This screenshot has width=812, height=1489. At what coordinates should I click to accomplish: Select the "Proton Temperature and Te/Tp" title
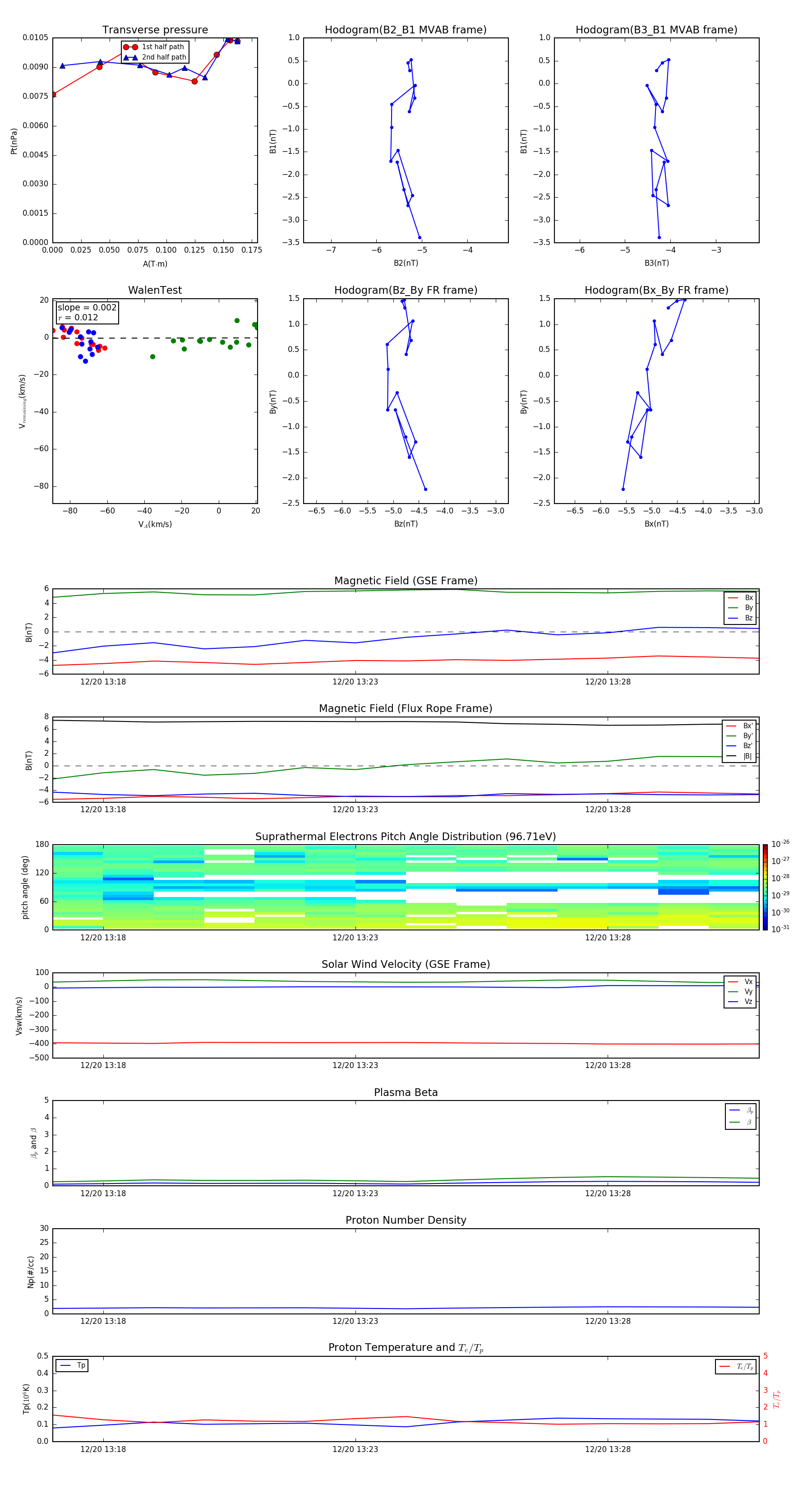406,1348
